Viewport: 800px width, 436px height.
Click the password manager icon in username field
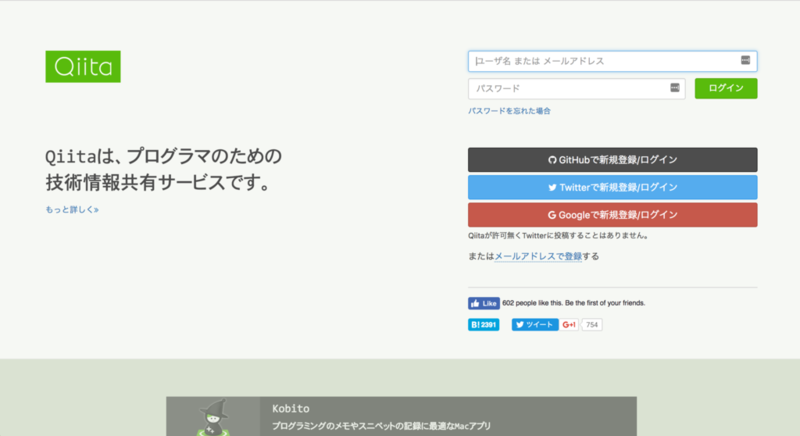tap(745, 60)
